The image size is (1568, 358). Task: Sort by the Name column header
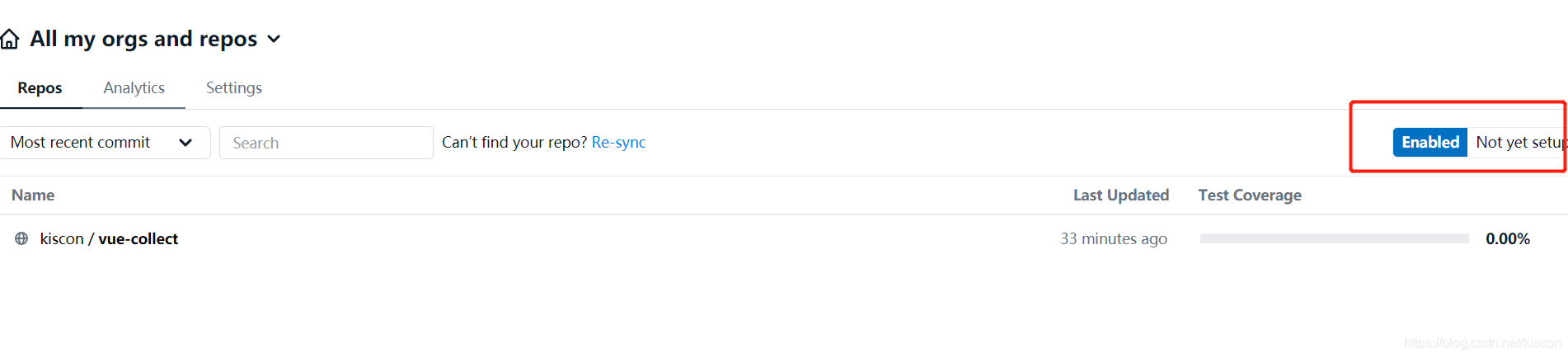click(33, 195)
